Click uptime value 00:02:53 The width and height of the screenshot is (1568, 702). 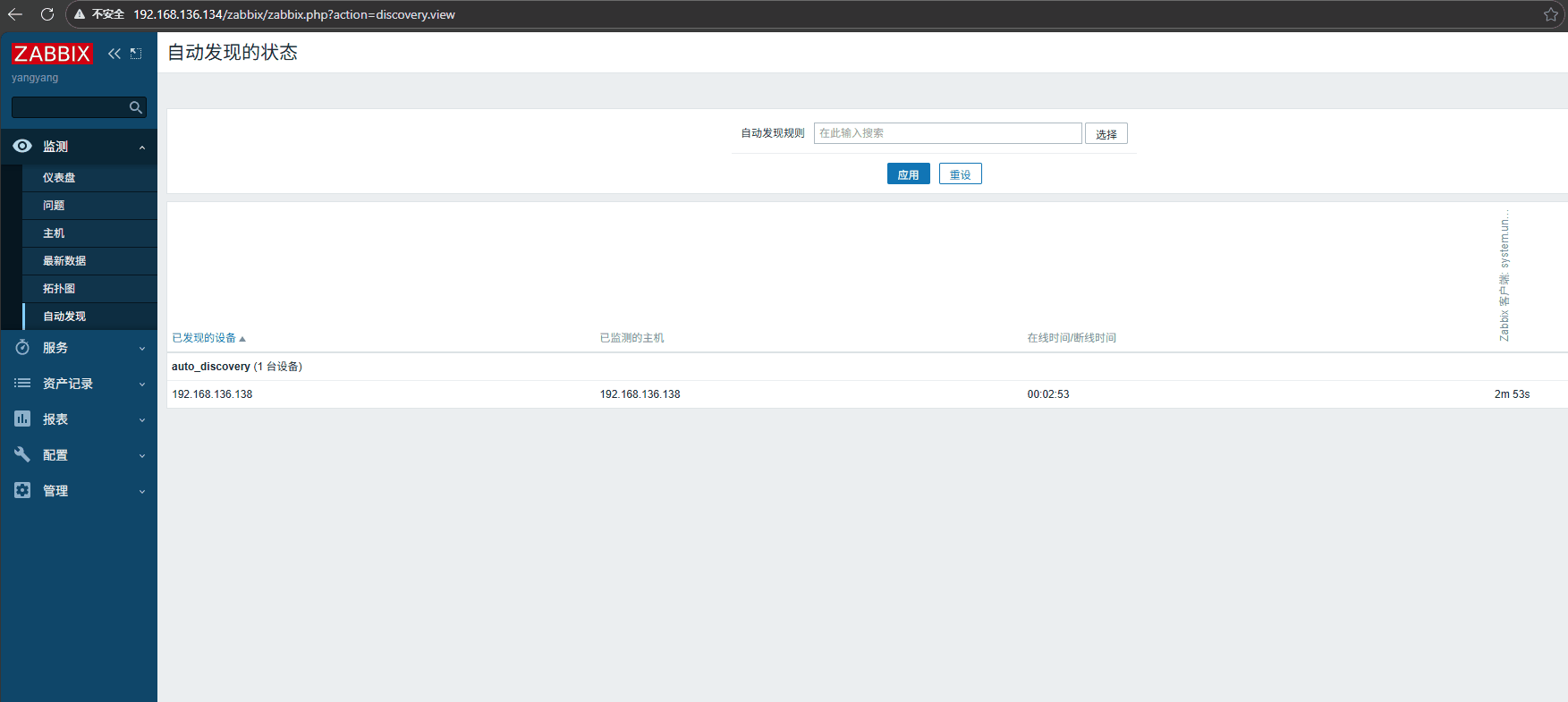1048,394
